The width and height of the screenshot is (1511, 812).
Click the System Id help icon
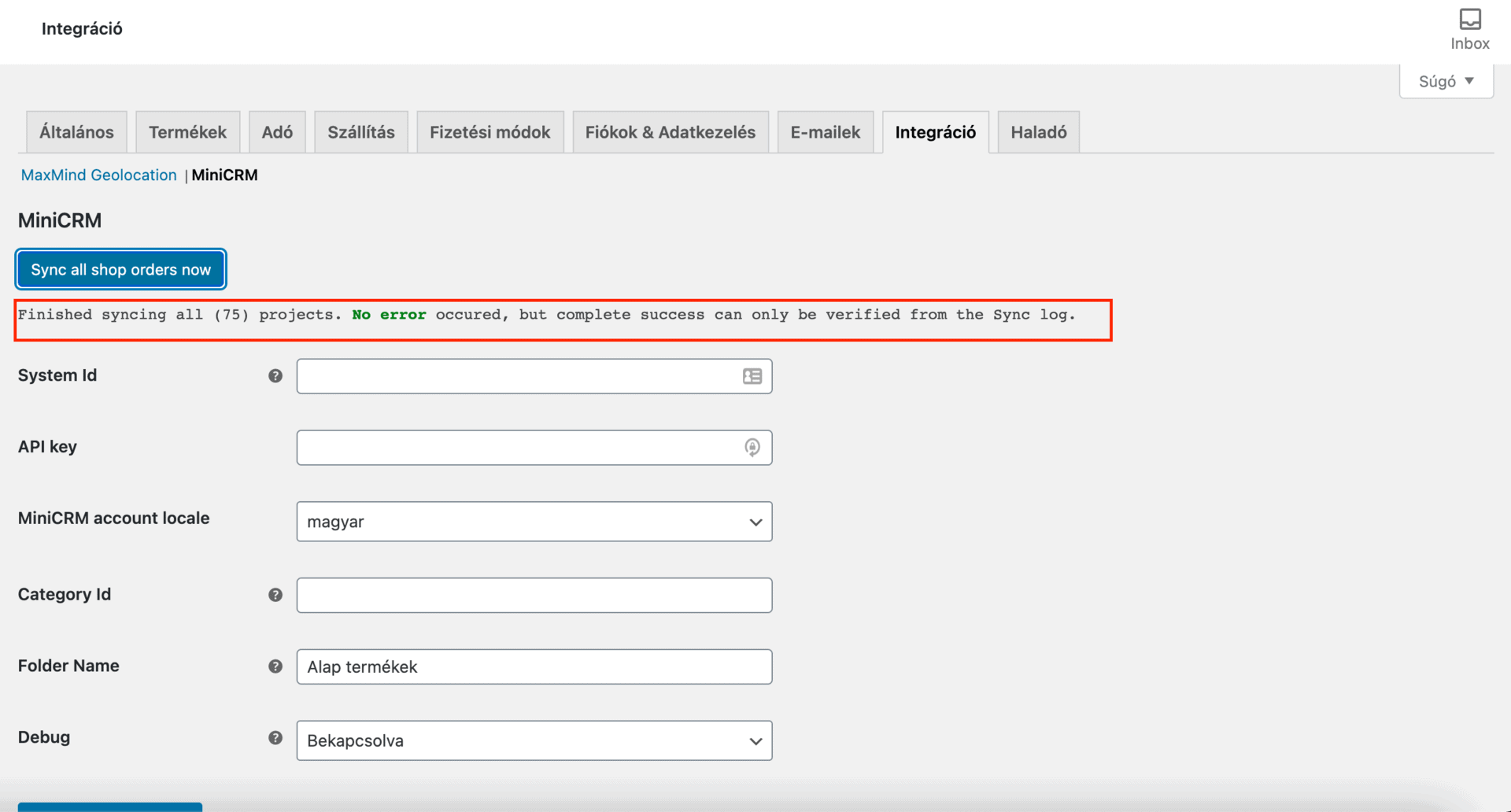pos(275,376)
